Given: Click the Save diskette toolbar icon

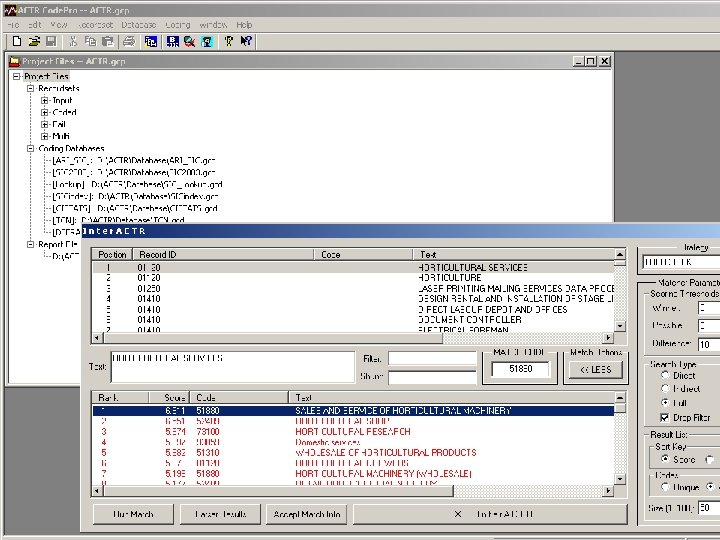Looking at the screenshot, I should tap(50, 41).
